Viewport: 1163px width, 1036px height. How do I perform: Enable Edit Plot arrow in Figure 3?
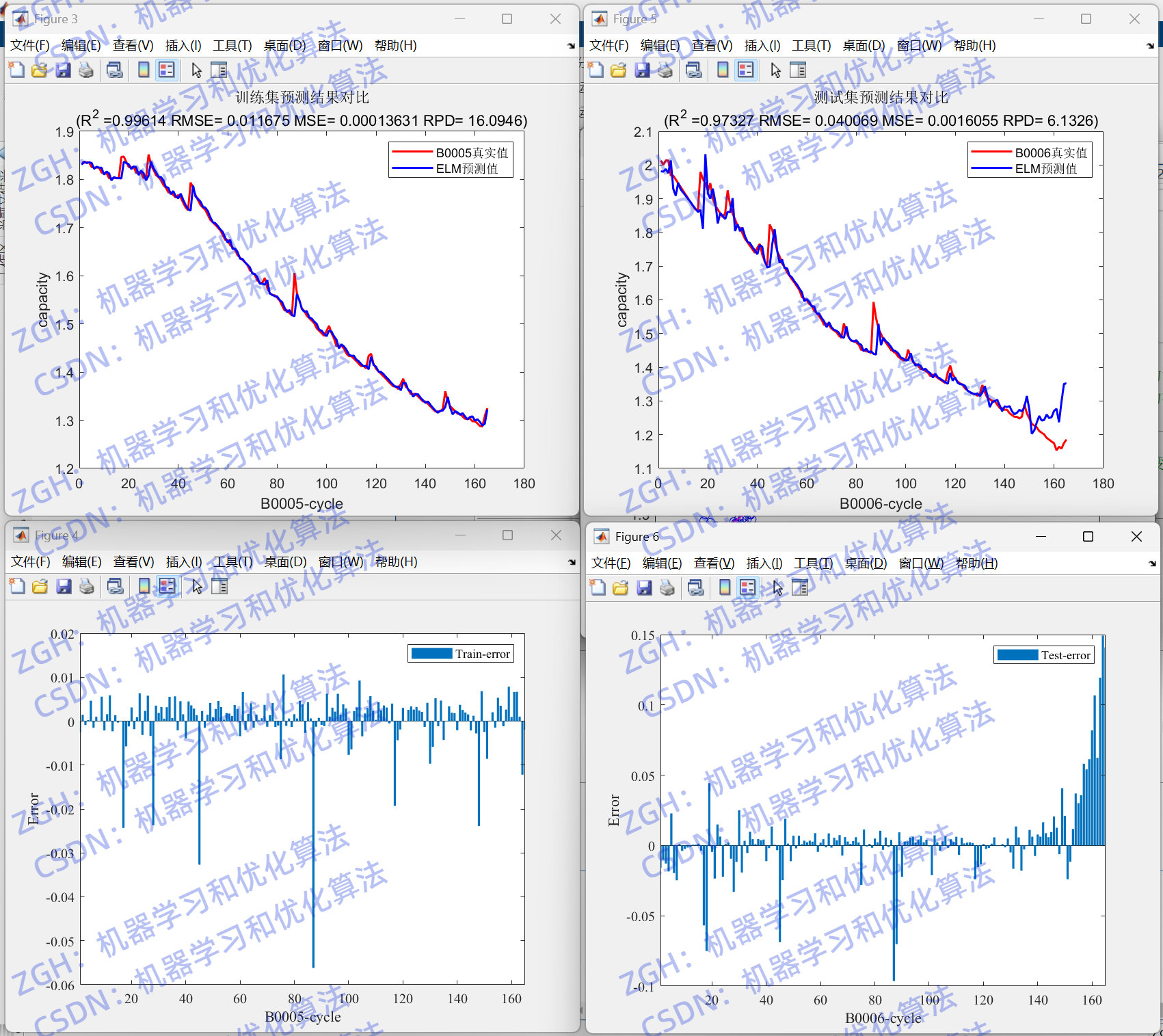click(x=197, y=70)
